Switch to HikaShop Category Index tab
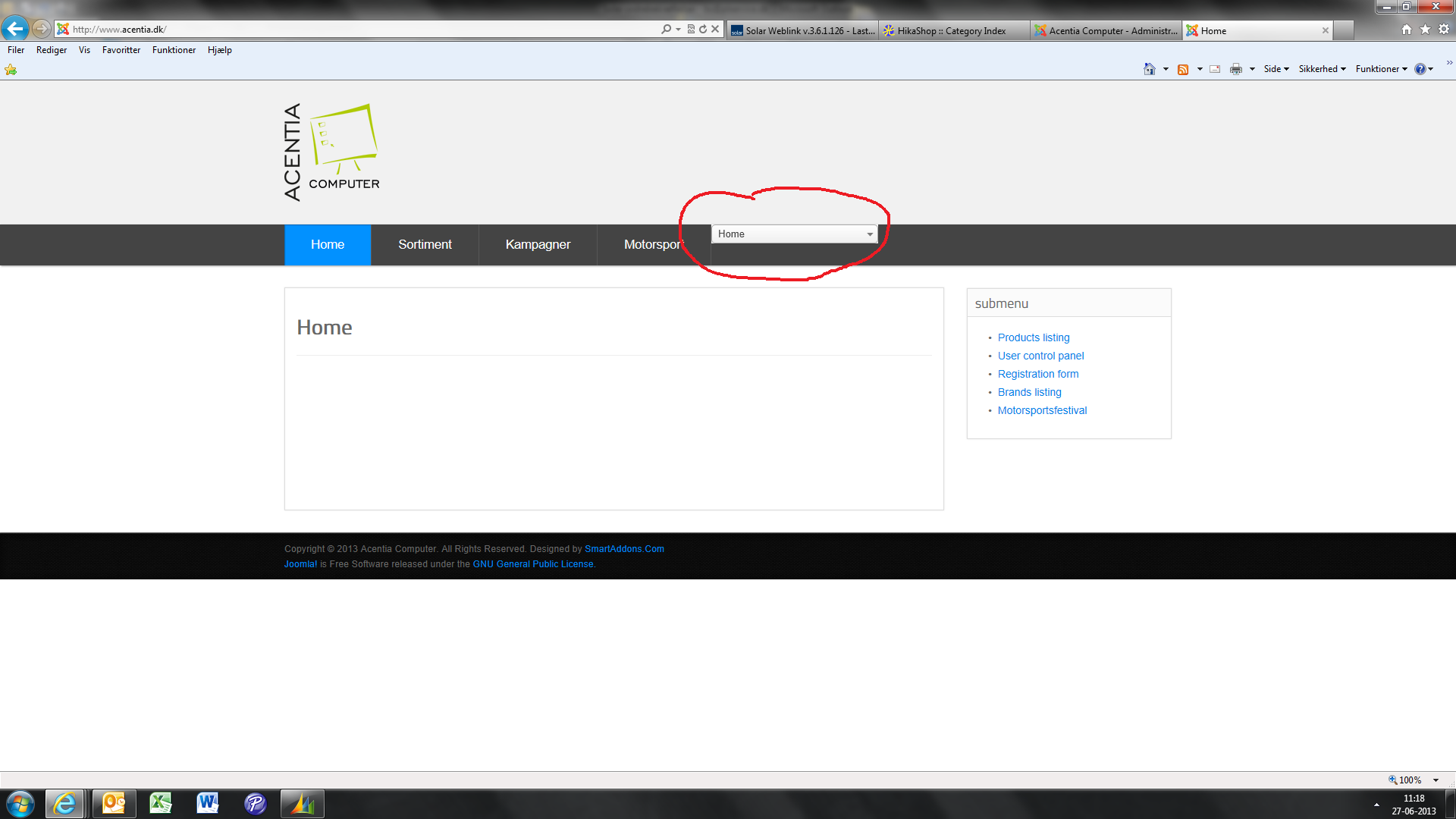Viewport: 1456px width, 819px height. click(952, 30)
